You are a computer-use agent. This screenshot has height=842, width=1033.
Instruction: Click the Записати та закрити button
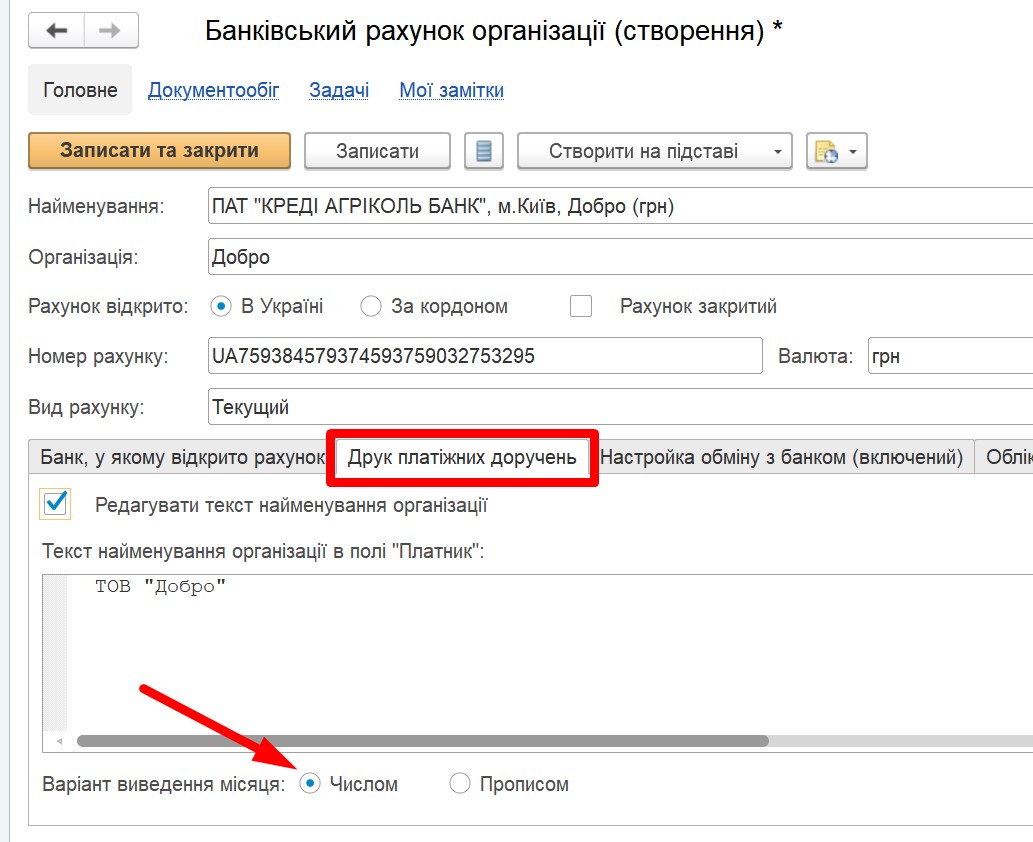pos(159,151)
